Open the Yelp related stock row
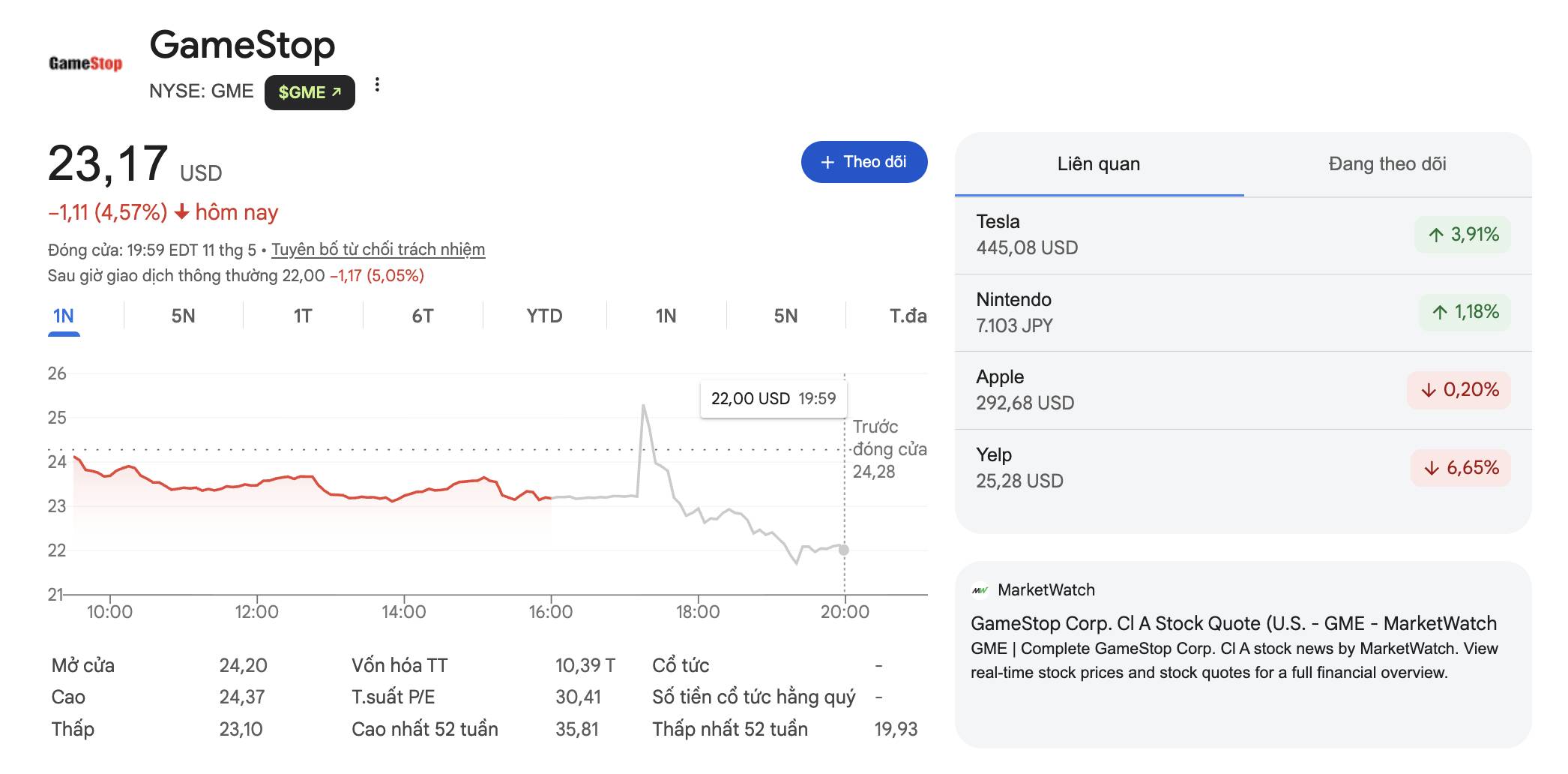 point(1243,468)
